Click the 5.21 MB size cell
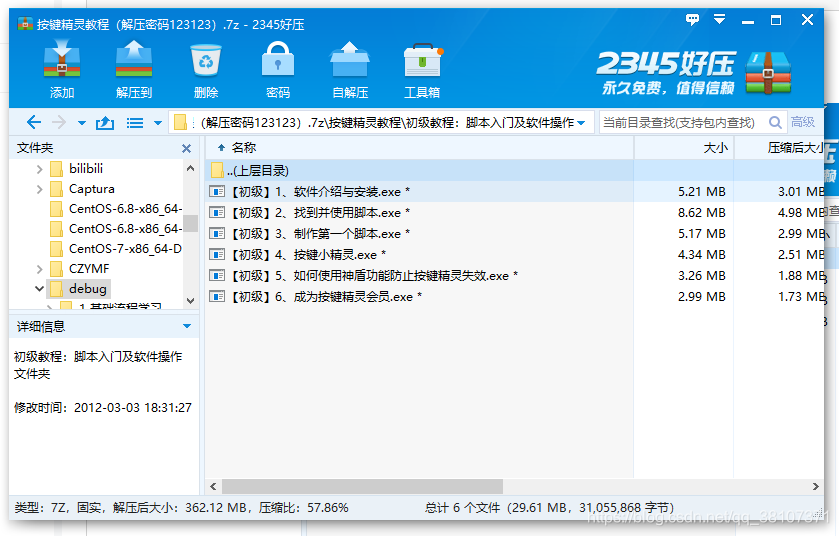 [701, 192]
